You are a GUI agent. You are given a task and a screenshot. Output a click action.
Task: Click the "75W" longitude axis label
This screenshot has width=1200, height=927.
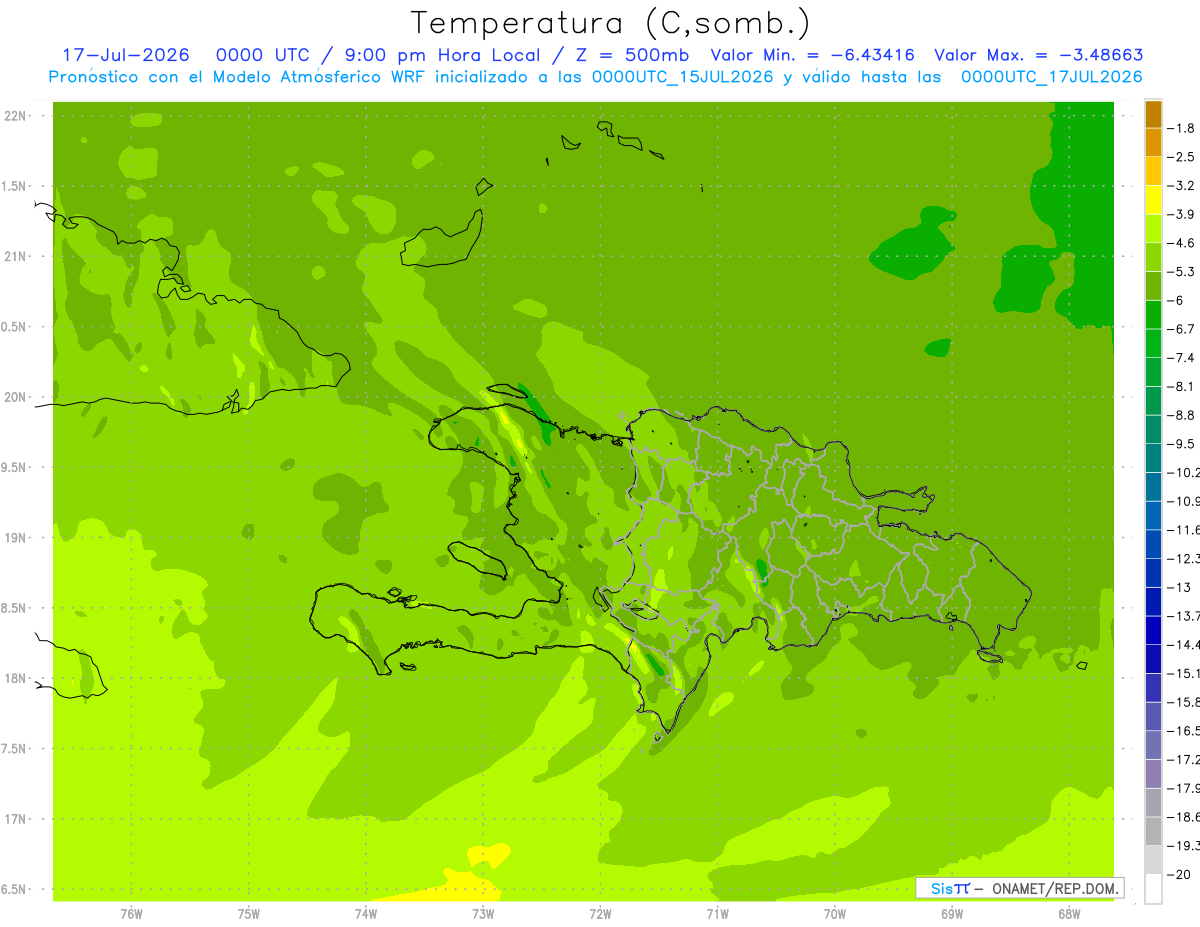[x=248, y=914]
